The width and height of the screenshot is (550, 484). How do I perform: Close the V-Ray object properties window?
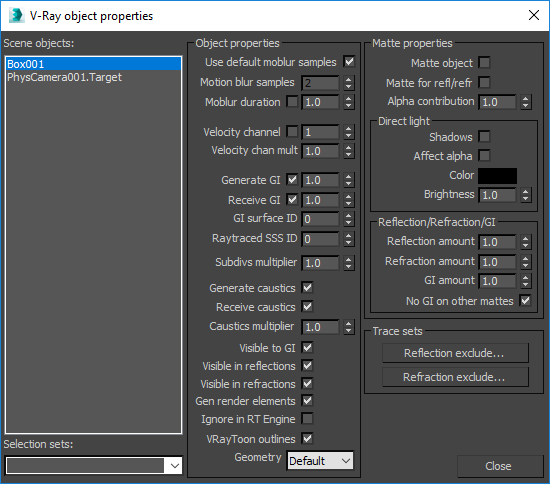[x=534, y=15]
